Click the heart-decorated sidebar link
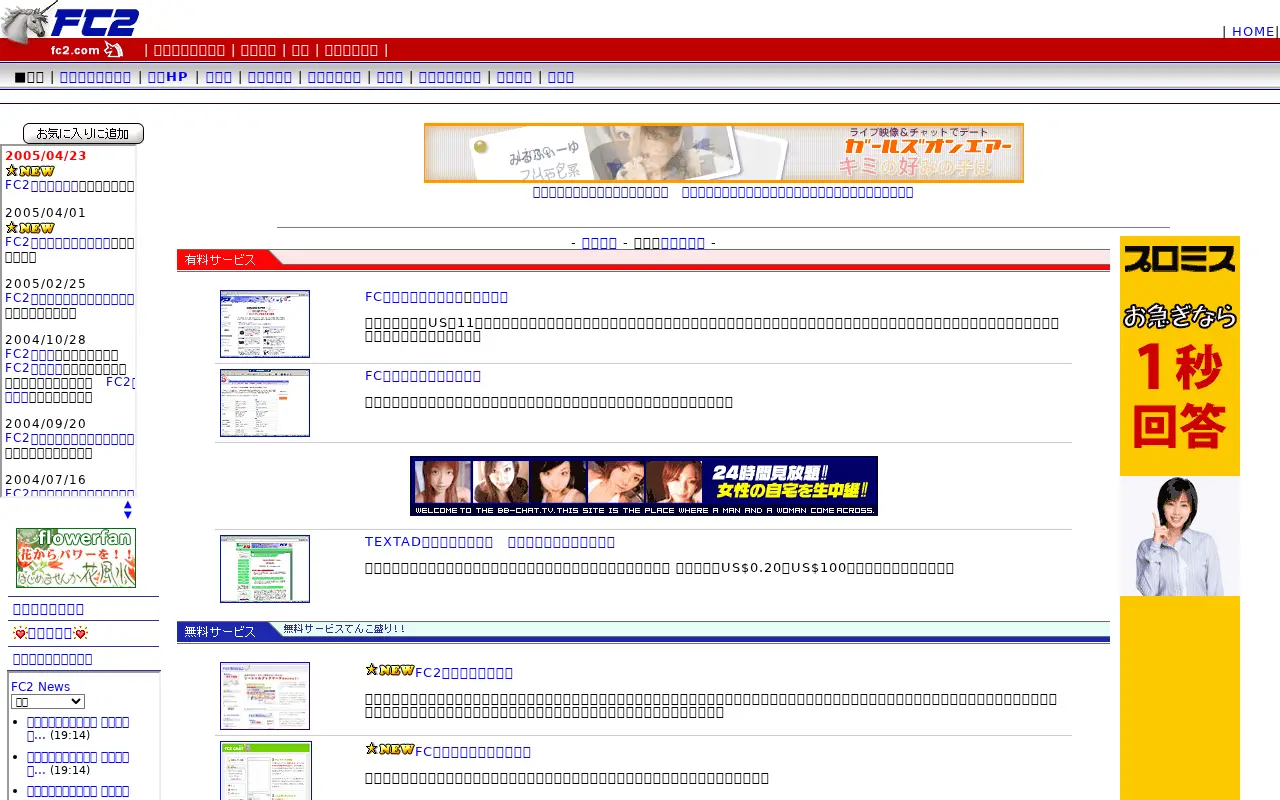The height and width of the screenshot is (800, 1280). pos(50,633)
